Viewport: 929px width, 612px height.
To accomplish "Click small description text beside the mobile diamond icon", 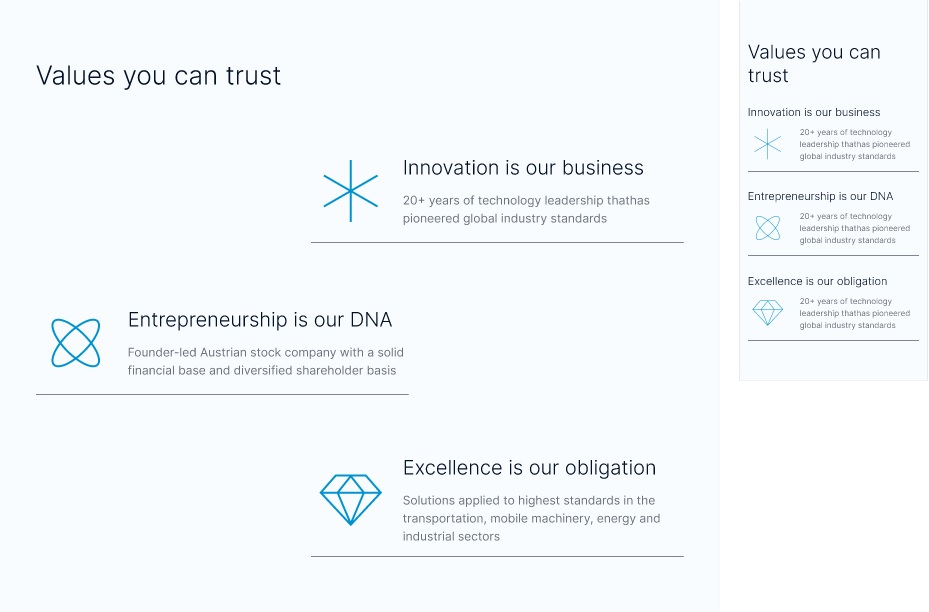I will pyautogui.click(x=854, y=313).
